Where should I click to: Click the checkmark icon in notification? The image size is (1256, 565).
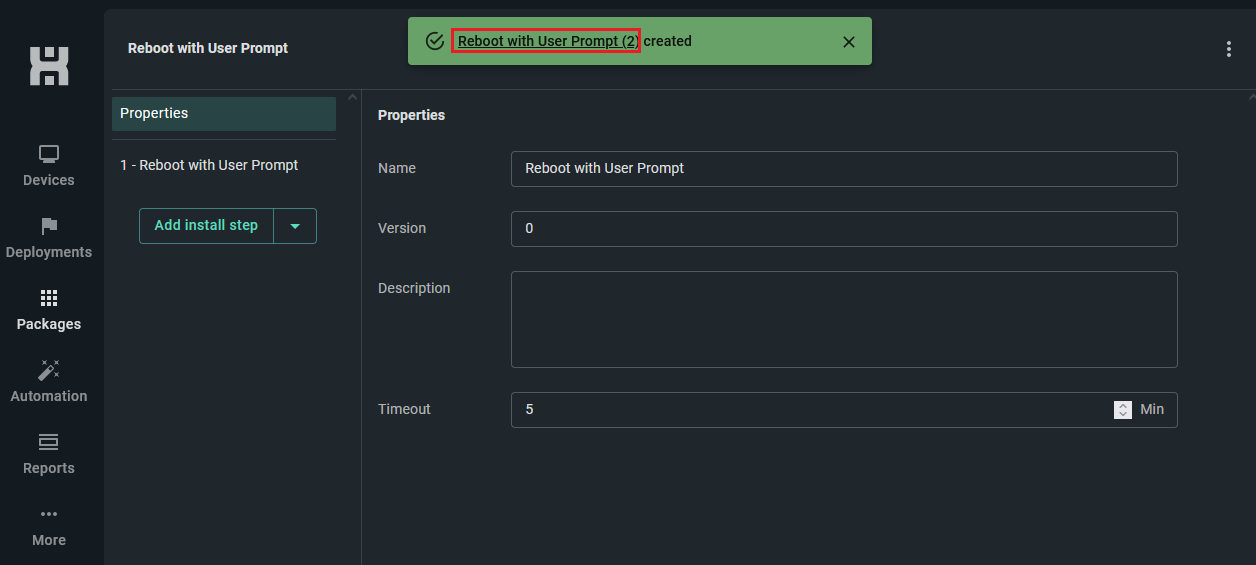435,41
